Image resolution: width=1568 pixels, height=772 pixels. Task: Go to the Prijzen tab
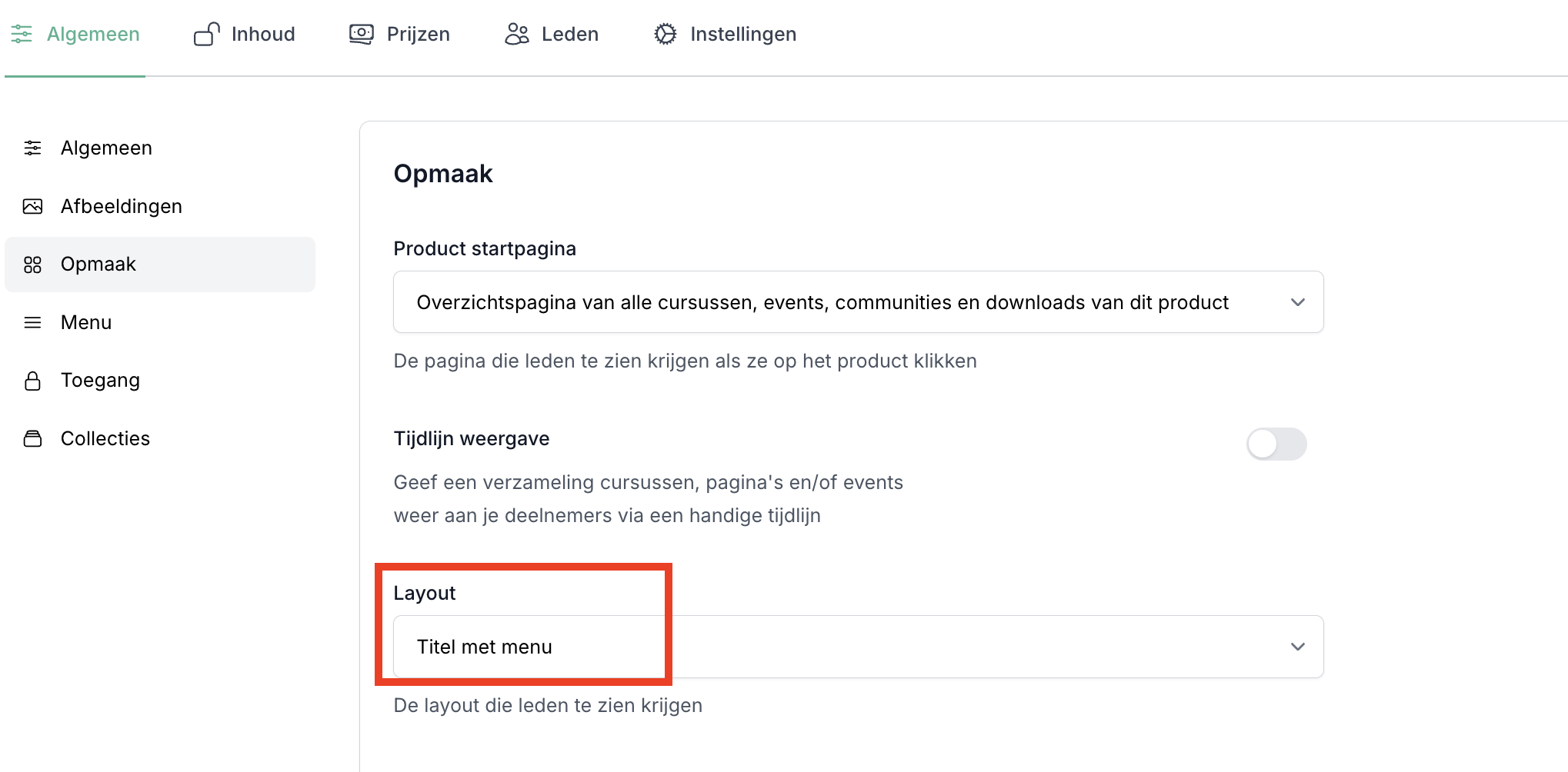418,34
